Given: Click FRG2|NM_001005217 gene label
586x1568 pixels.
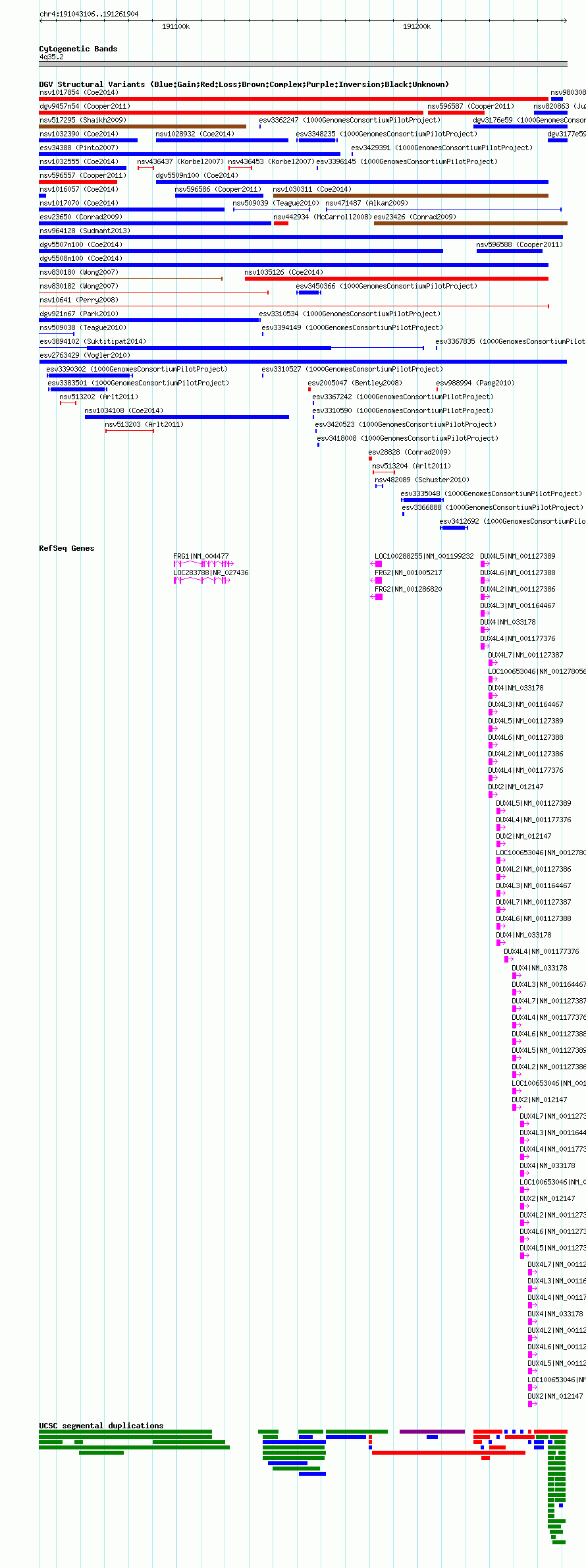Looking at the screenshot, I should pos(408,573).
